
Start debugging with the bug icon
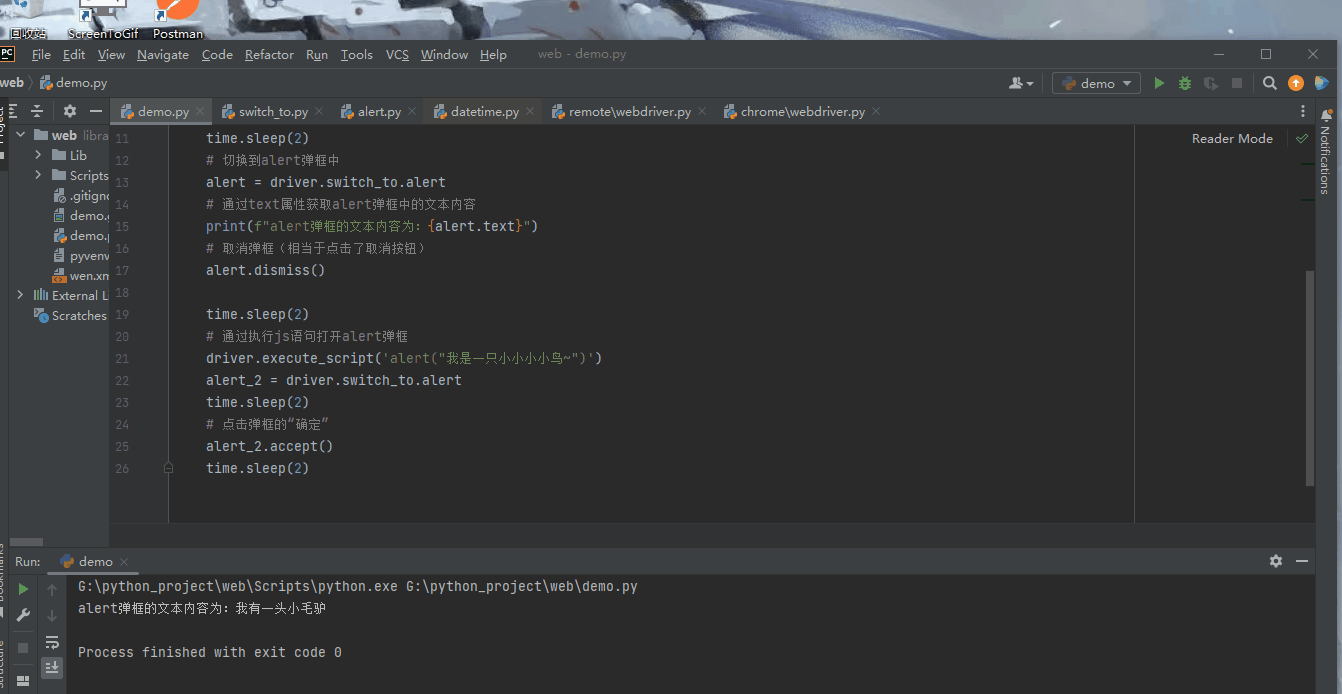pos(1184,83)
